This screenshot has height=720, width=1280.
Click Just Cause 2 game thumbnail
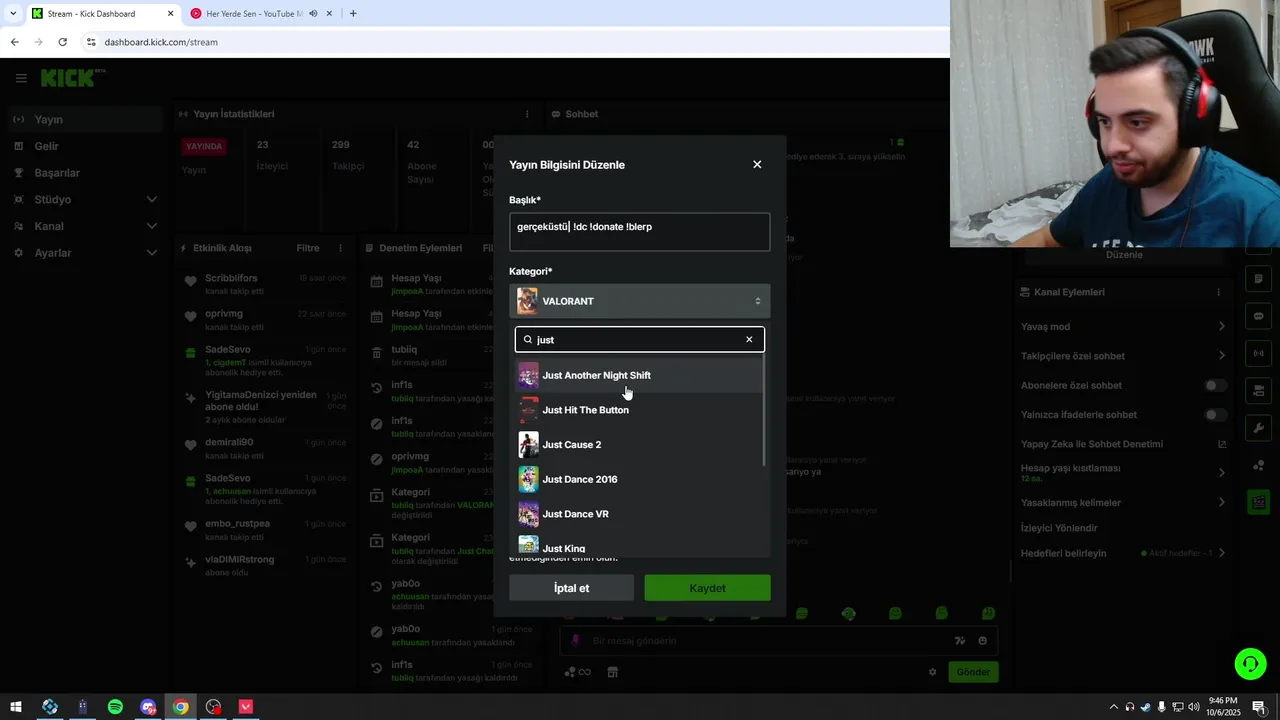click(528, 444)
